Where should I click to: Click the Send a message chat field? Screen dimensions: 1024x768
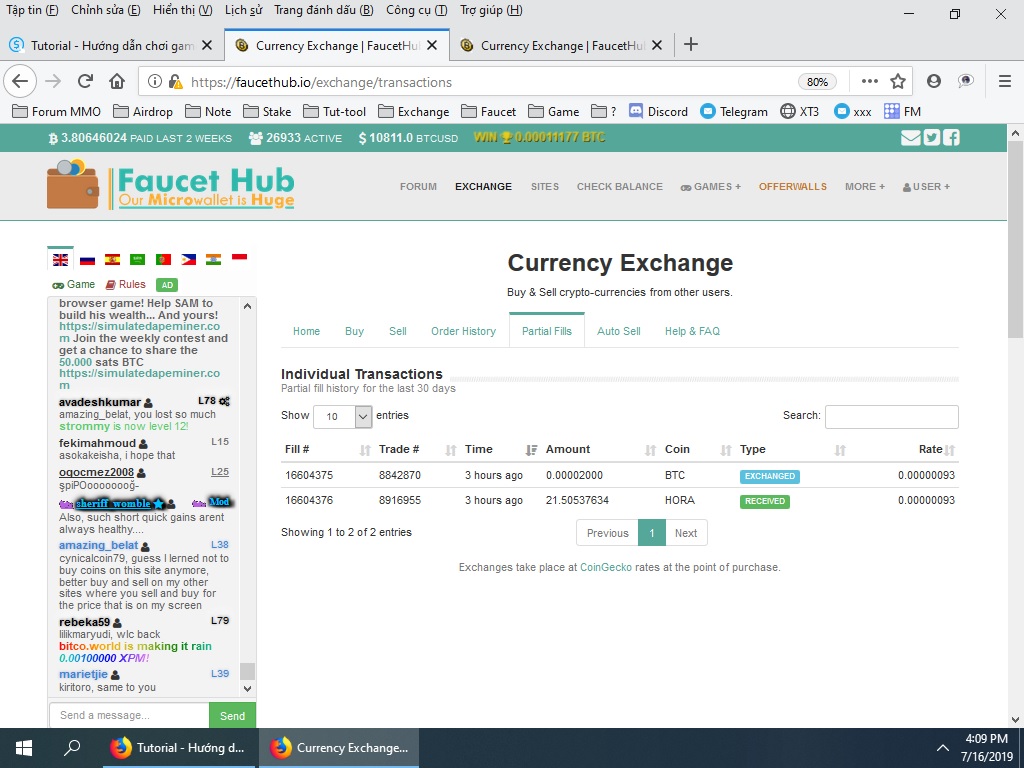click(129, 716)
